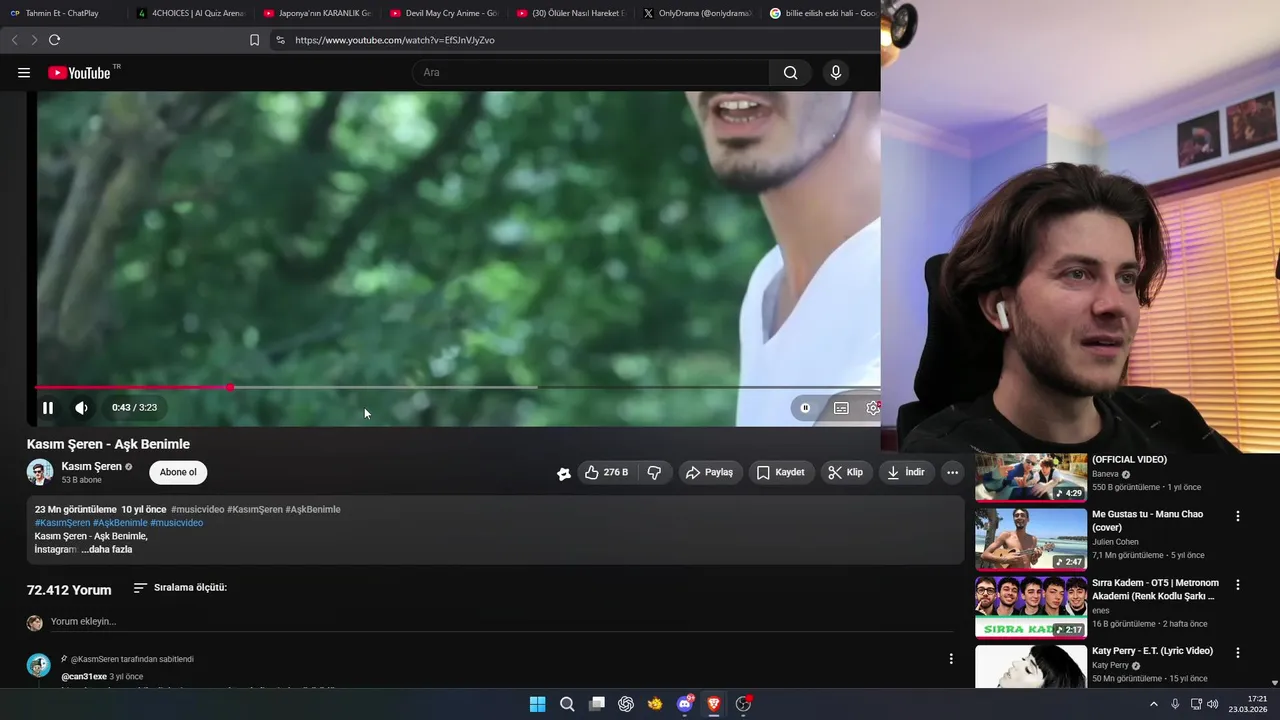The height and width of the screenshot is (720, 1280).
Task: Like the video showing 276 B
Action: [605, 472]
